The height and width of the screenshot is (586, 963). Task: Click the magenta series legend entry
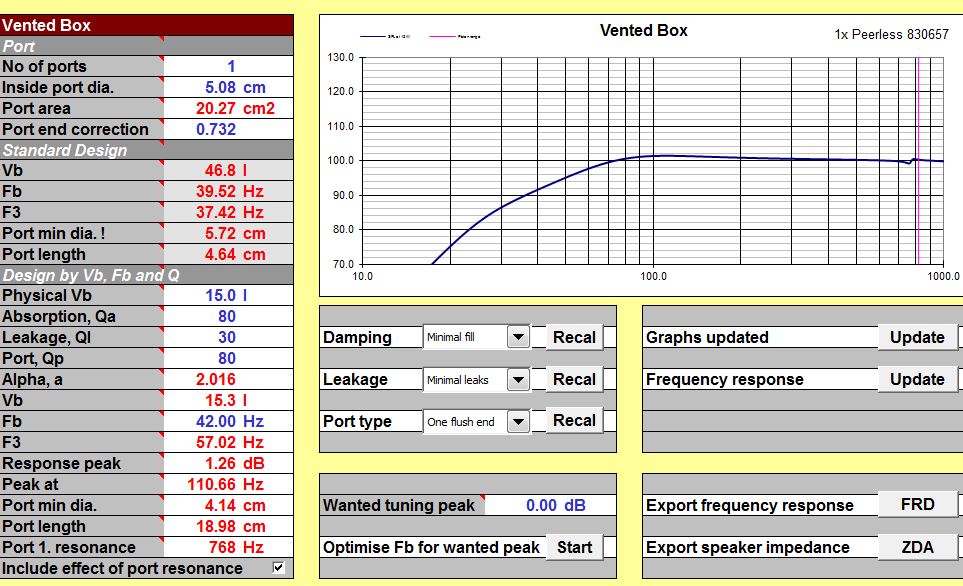(x=455, y=36)
